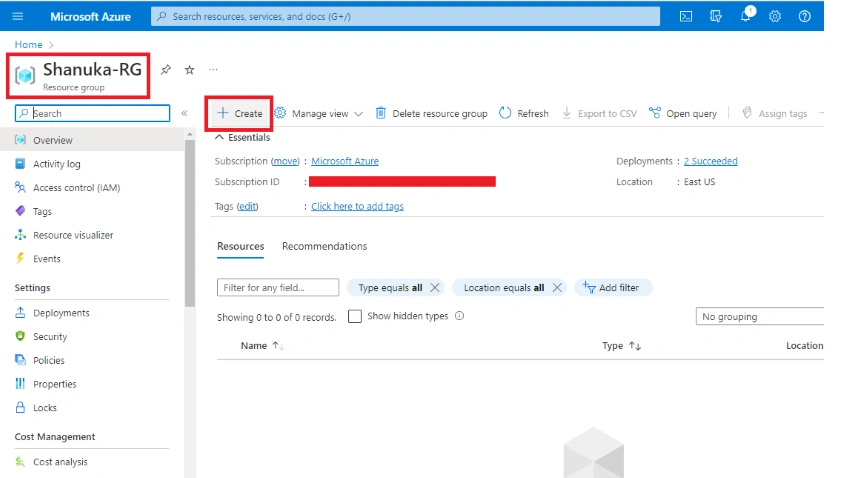Click the Access control (IAM) icon
Screen dimensions: 850x478
pos(20,188)
